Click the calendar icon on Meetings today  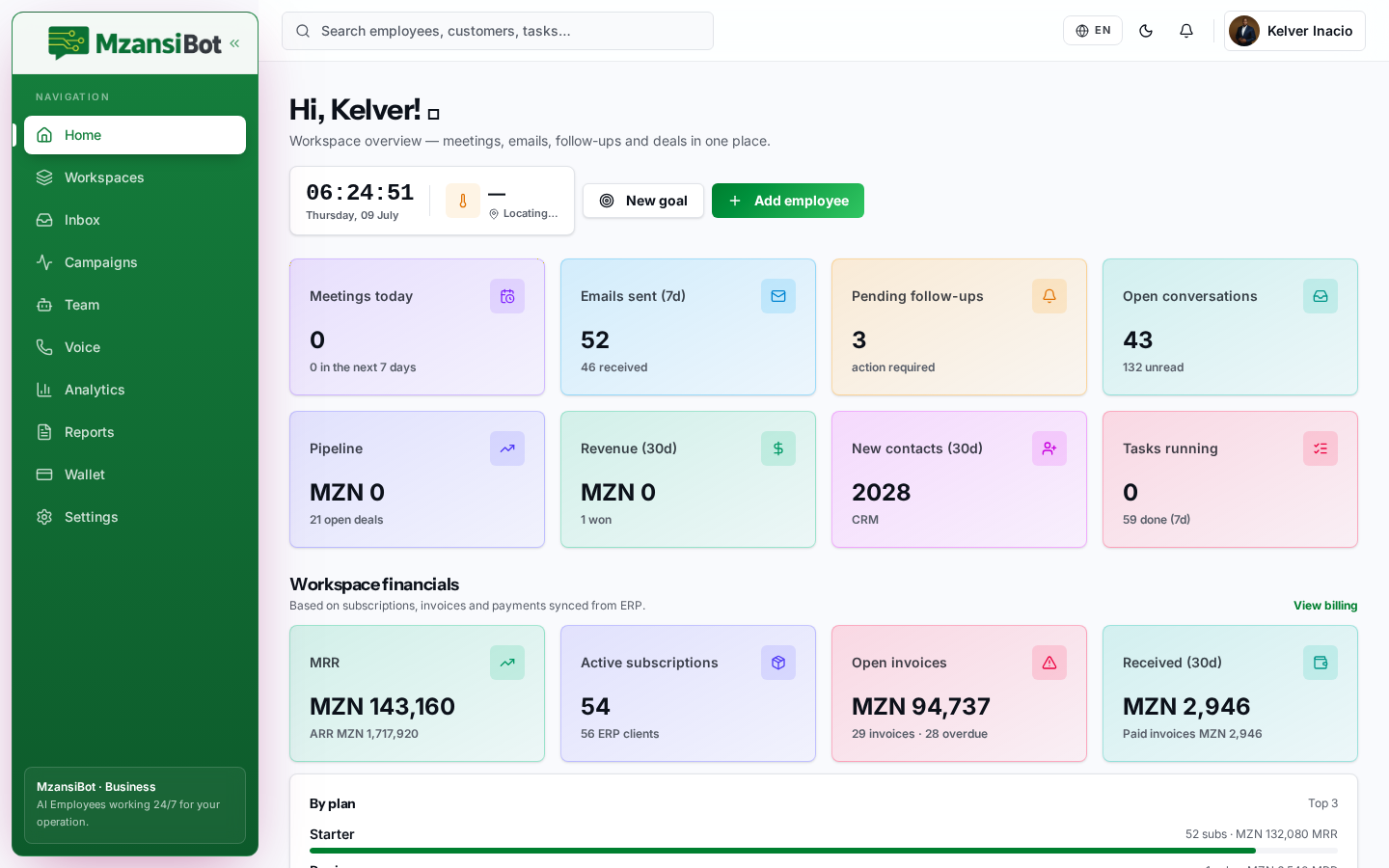pos(507,296)
